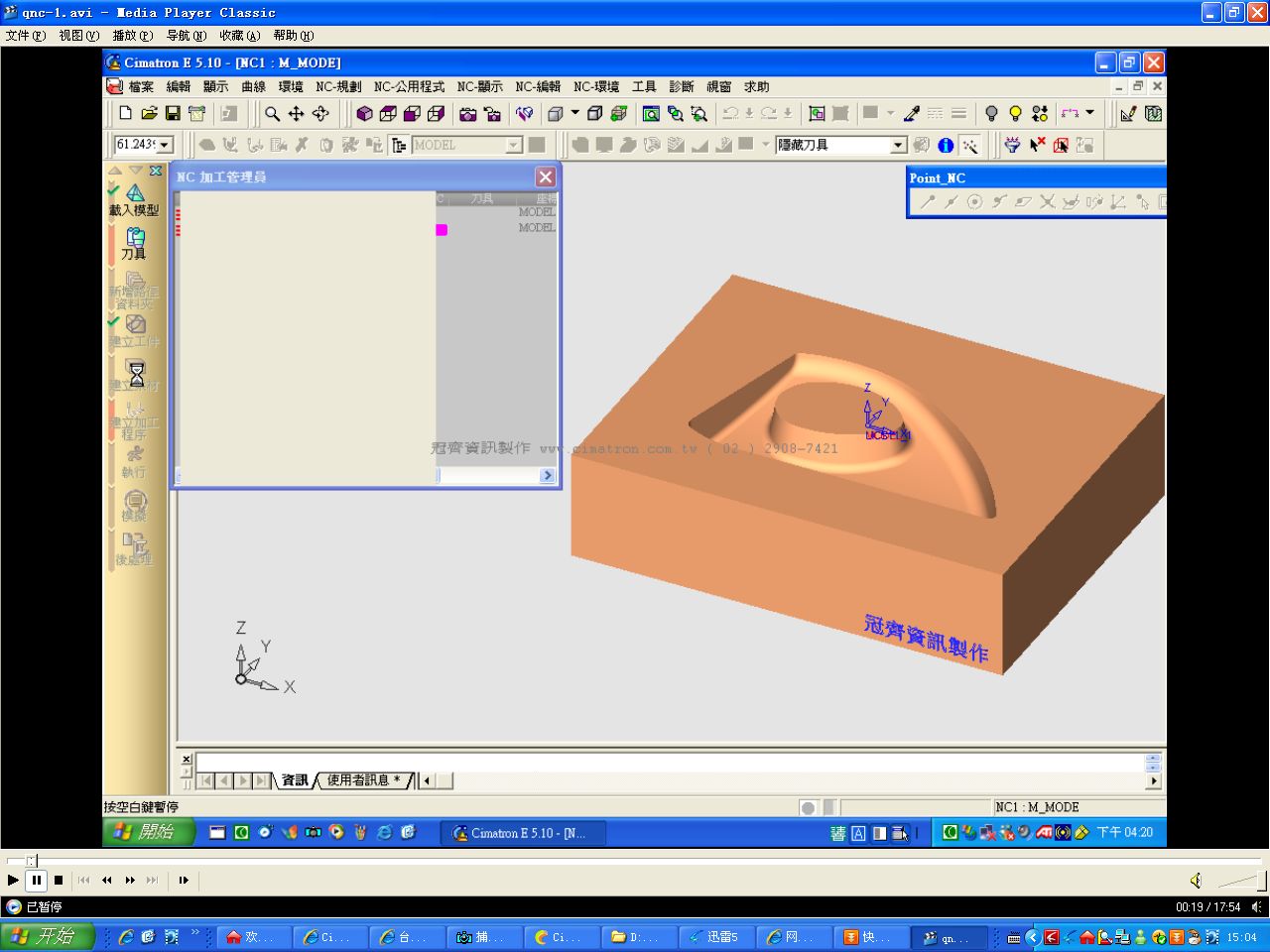The image size is (1270, 952).
Task: Click the right scroll arrow in NC manager
Action: [548, 476]
